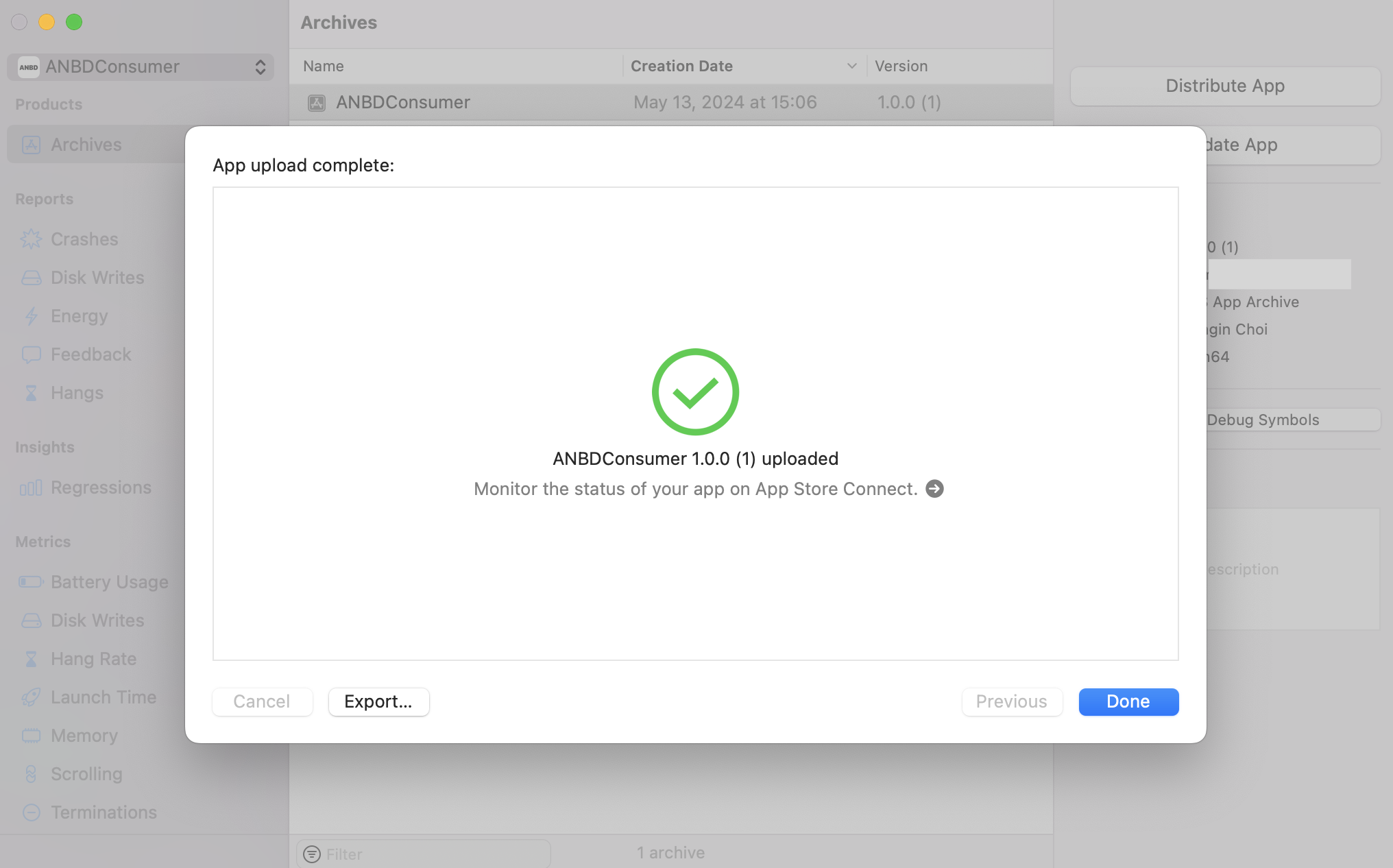Select Regressions under Insights
Image resolution: width=1393 pixels, height=868 pixels.
point(101,487)
